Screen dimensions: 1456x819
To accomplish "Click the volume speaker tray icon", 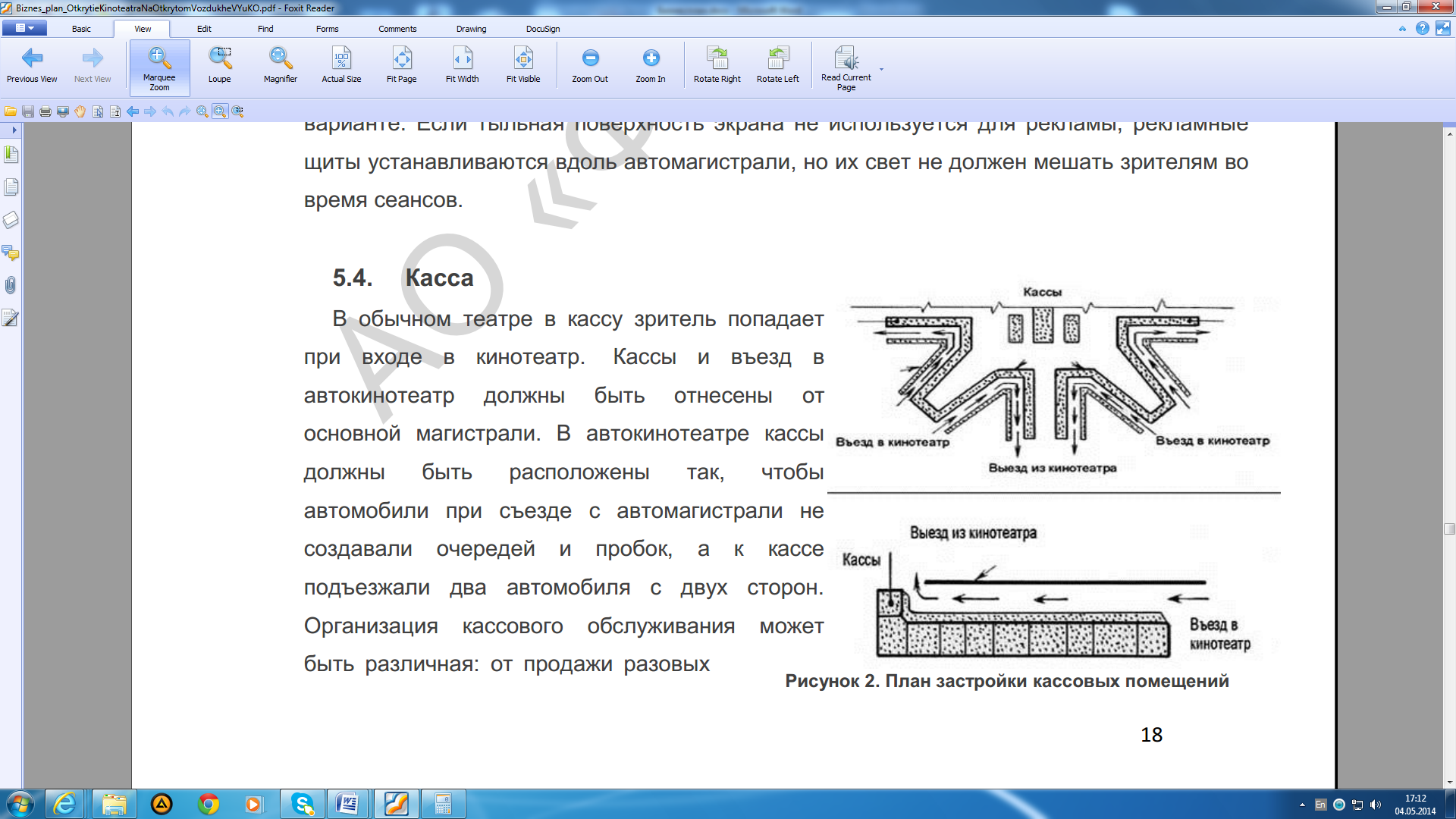I will coord(1376,805).
